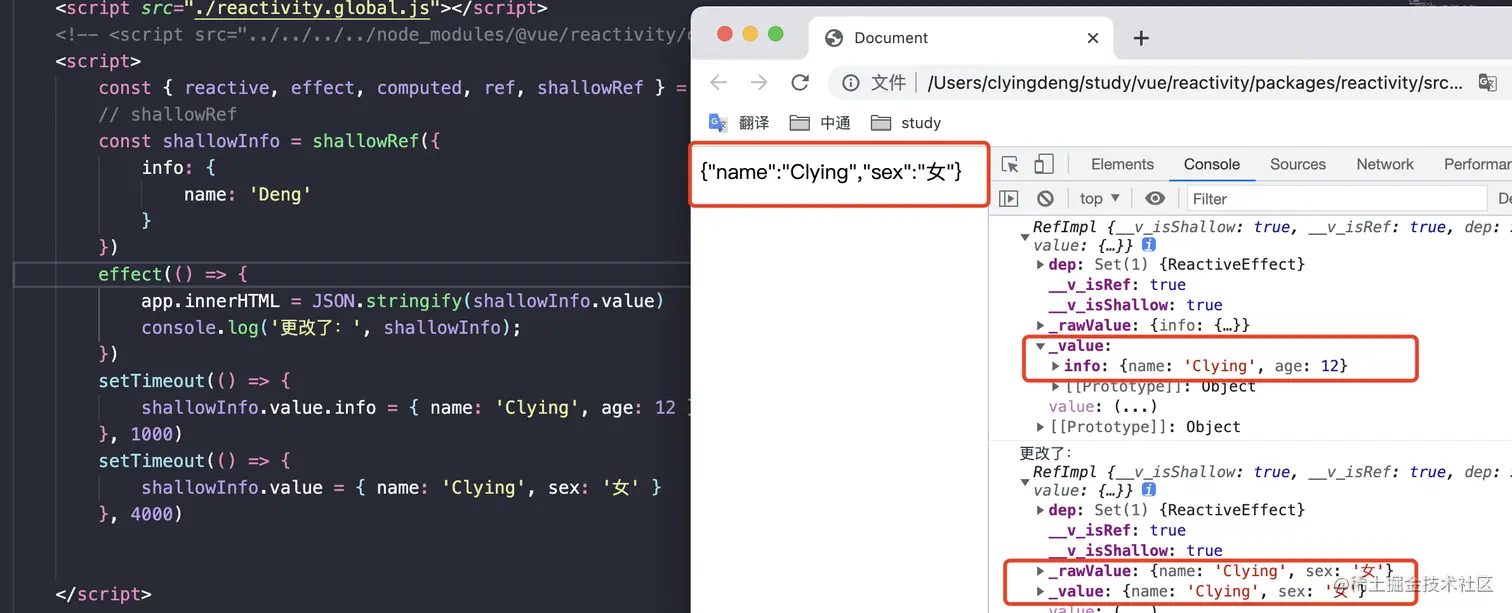The width and height of the screenshot is (1512, 613).
Task: Expand info: {name: 'Clying', age: 12}
Action: point(1057,366)
